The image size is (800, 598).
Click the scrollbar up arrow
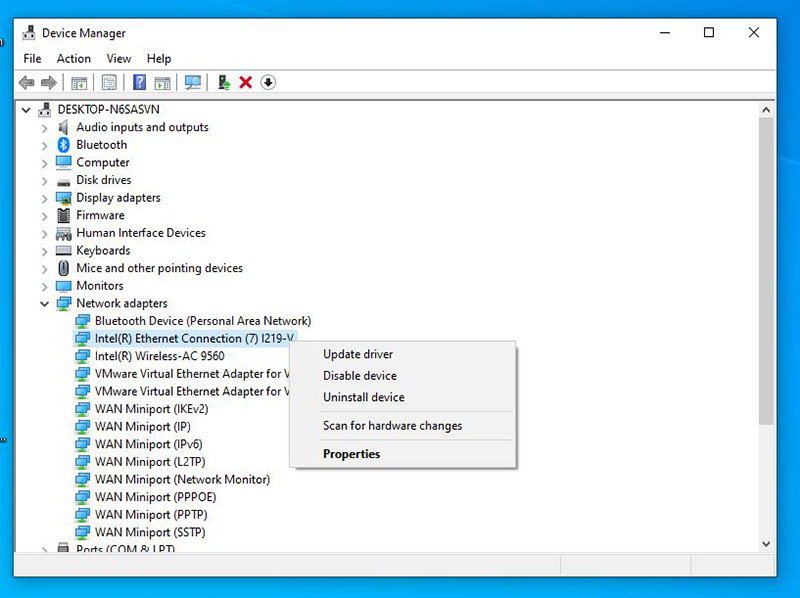766,110
